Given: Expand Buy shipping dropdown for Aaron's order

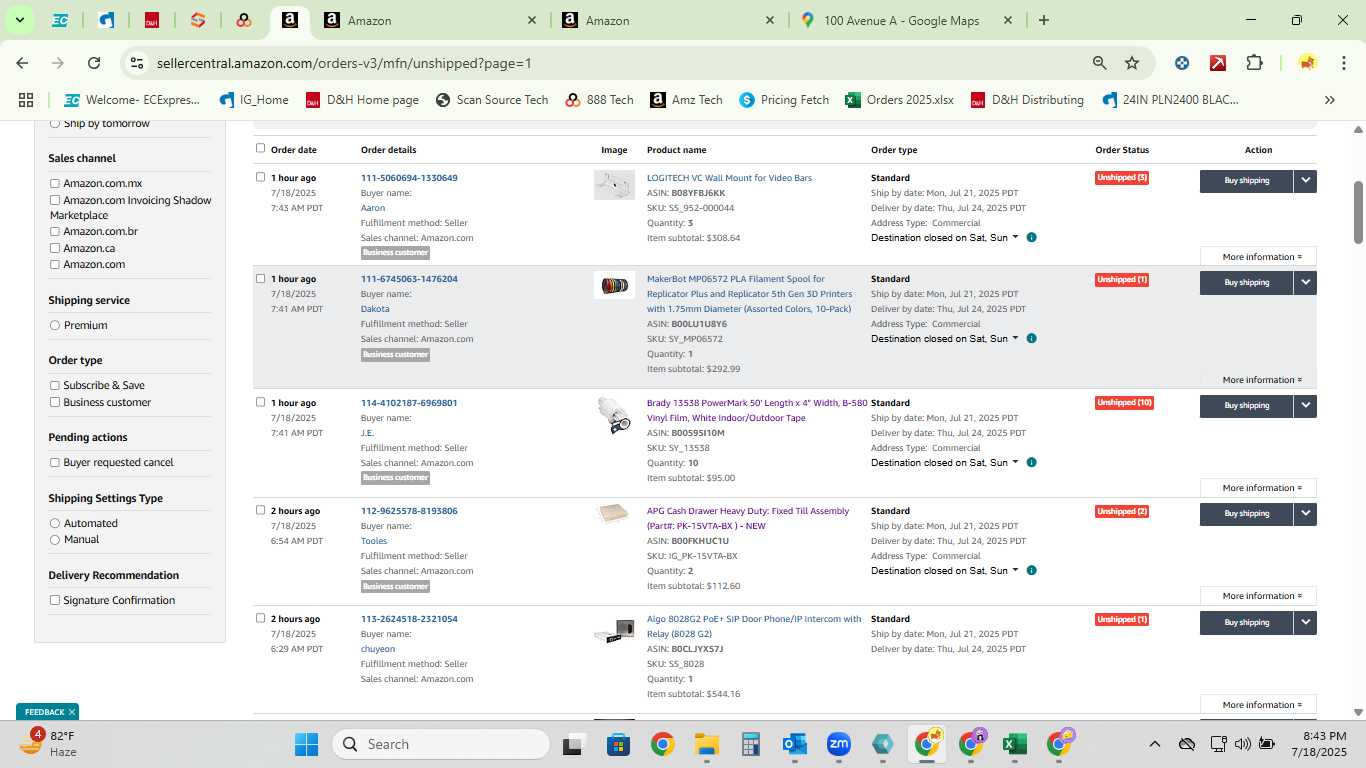Looking at the screenshot, I should pos(1305,181).
